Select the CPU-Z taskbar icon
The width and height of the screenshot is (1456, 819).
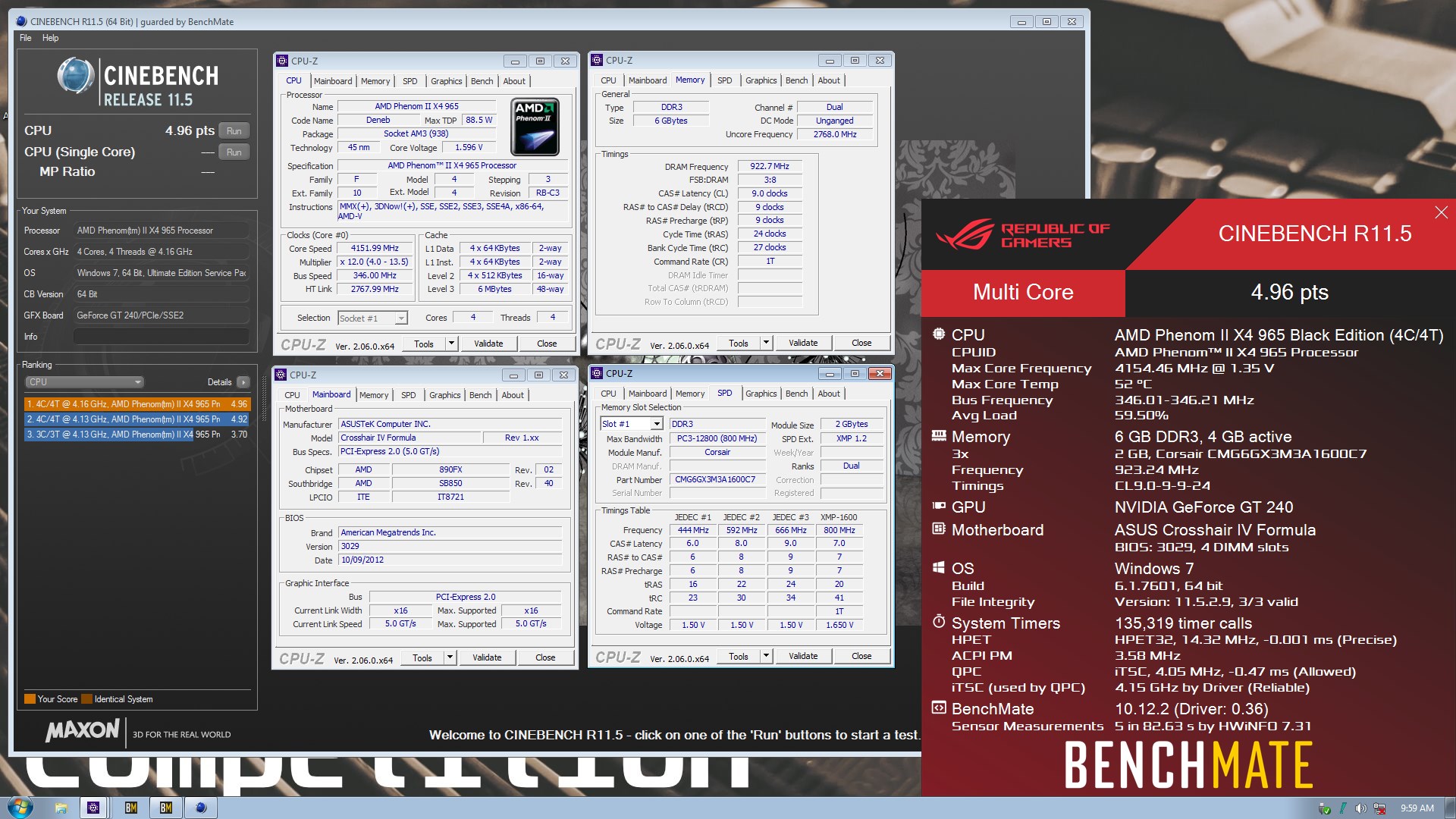click(93, 808)
